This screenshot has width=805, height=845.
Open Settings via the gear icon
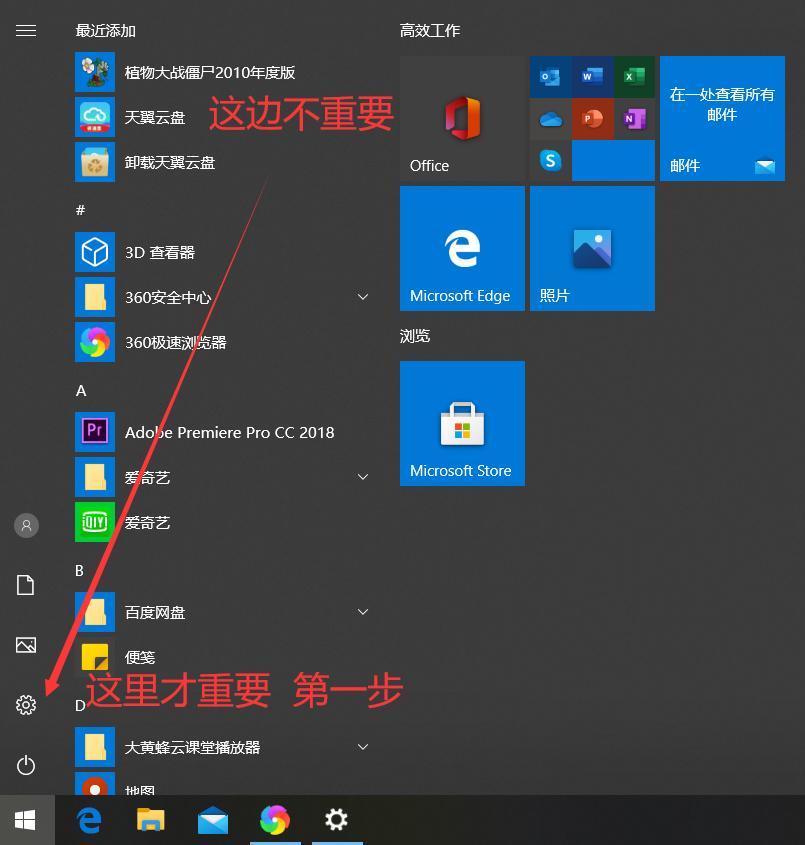point(26,705)
